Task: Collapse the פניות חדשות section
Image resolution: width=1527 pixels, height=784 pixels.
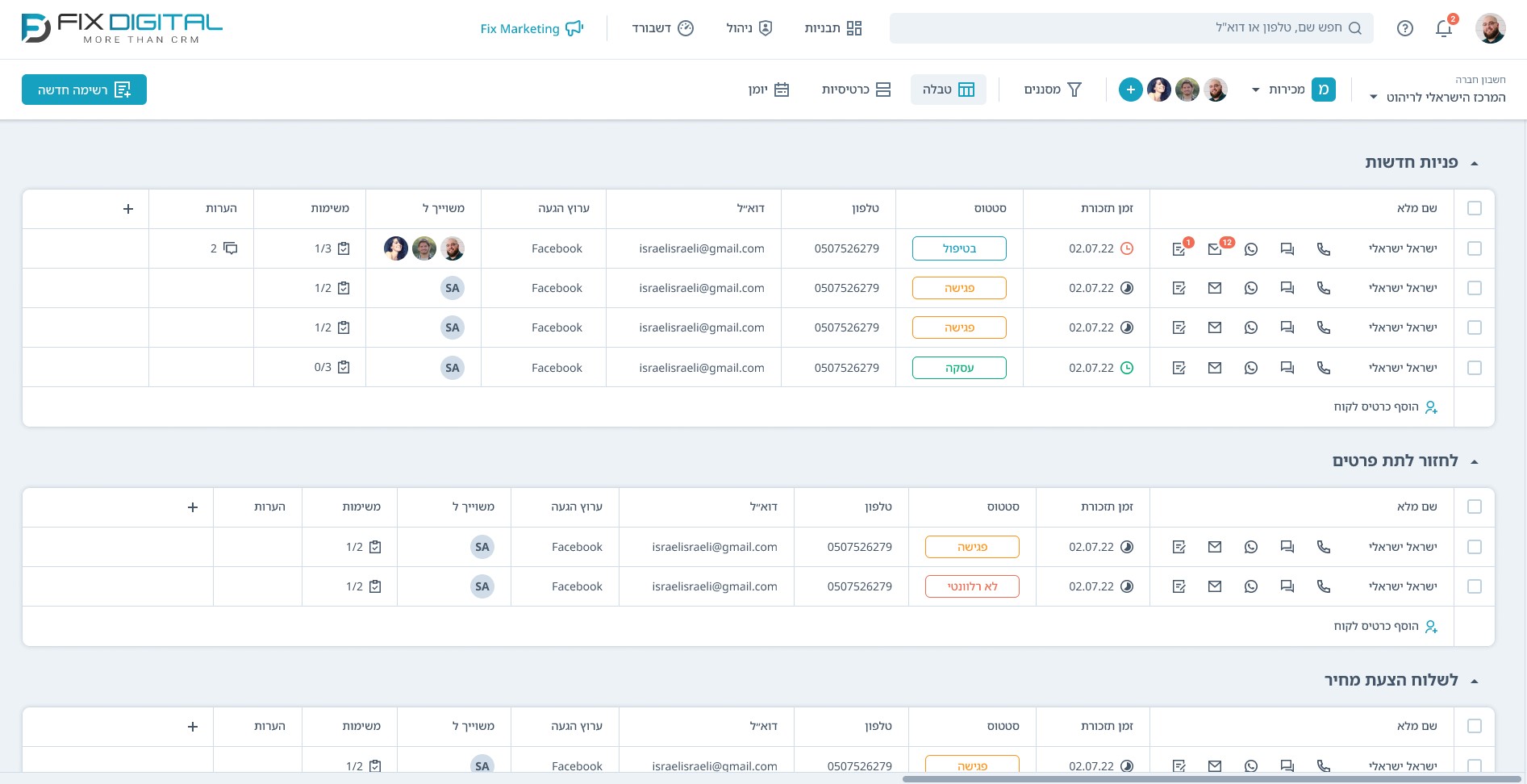Action: 1475,163
